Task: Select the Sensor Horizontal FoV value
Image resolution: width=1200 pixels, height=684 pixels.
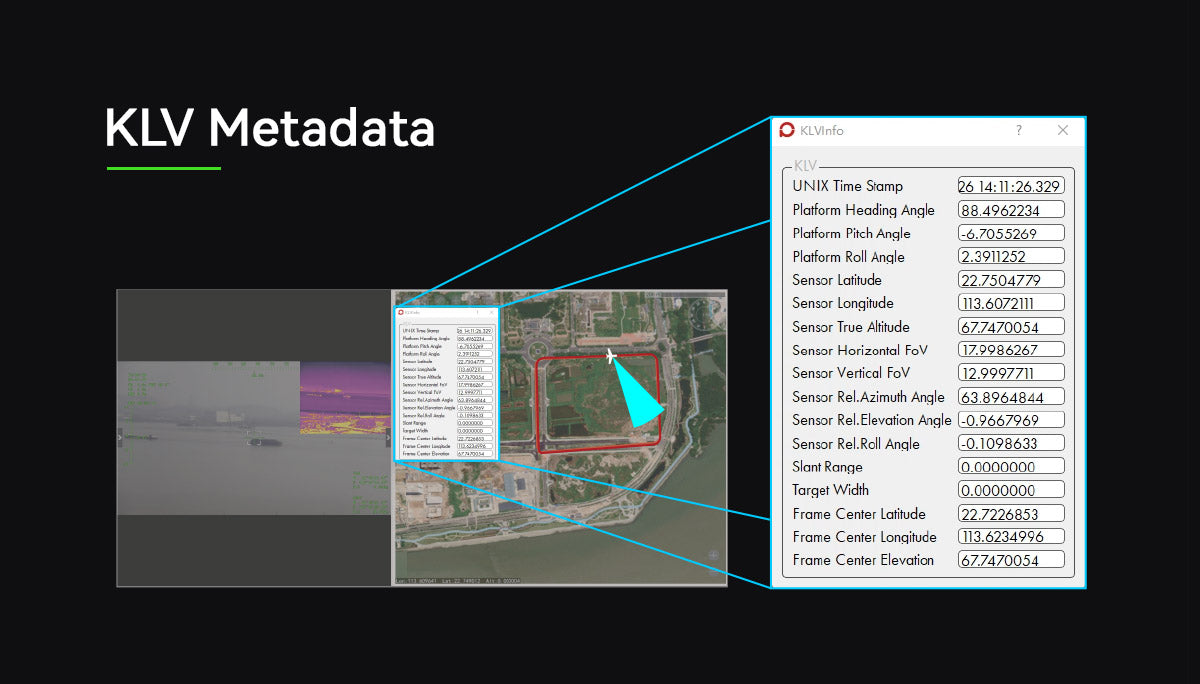Action: [1011, 349]
